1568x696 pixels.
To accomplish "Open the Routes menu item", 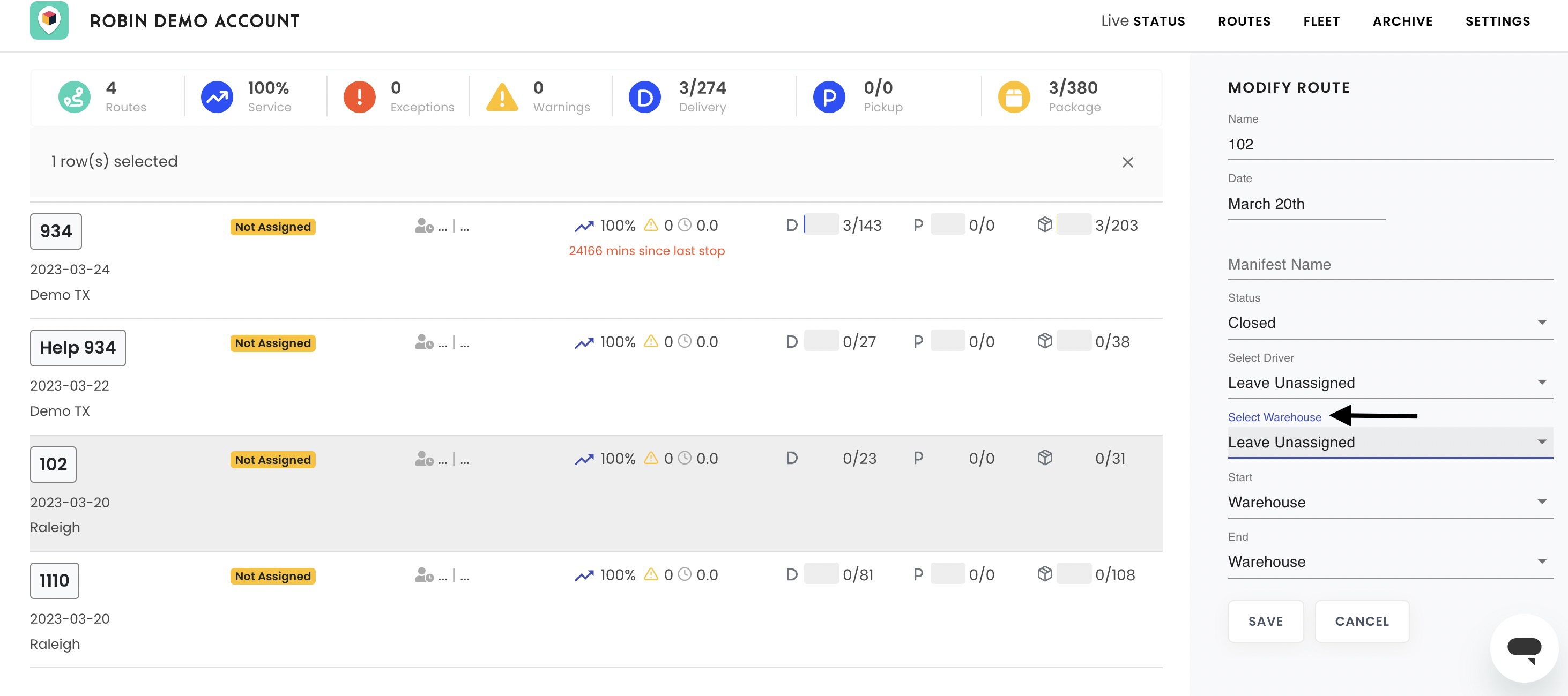I will tap(1244, 21).
